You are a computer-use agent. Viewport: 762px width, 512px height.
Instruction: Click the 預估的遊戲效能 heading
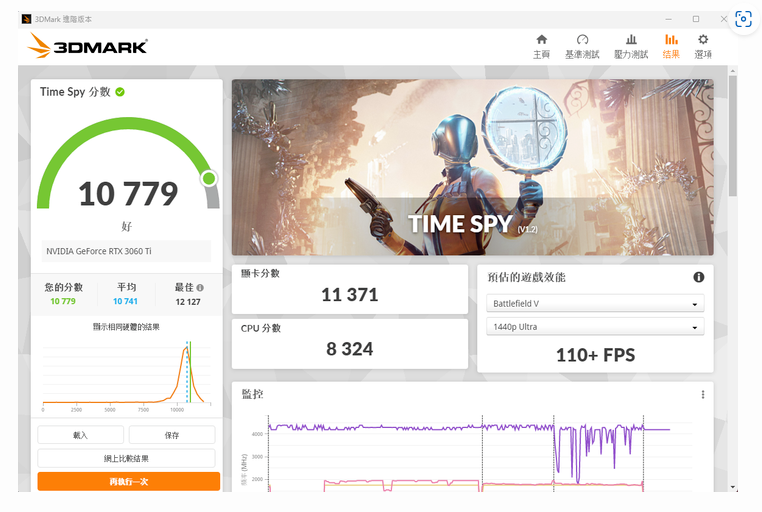coord(526,277)
